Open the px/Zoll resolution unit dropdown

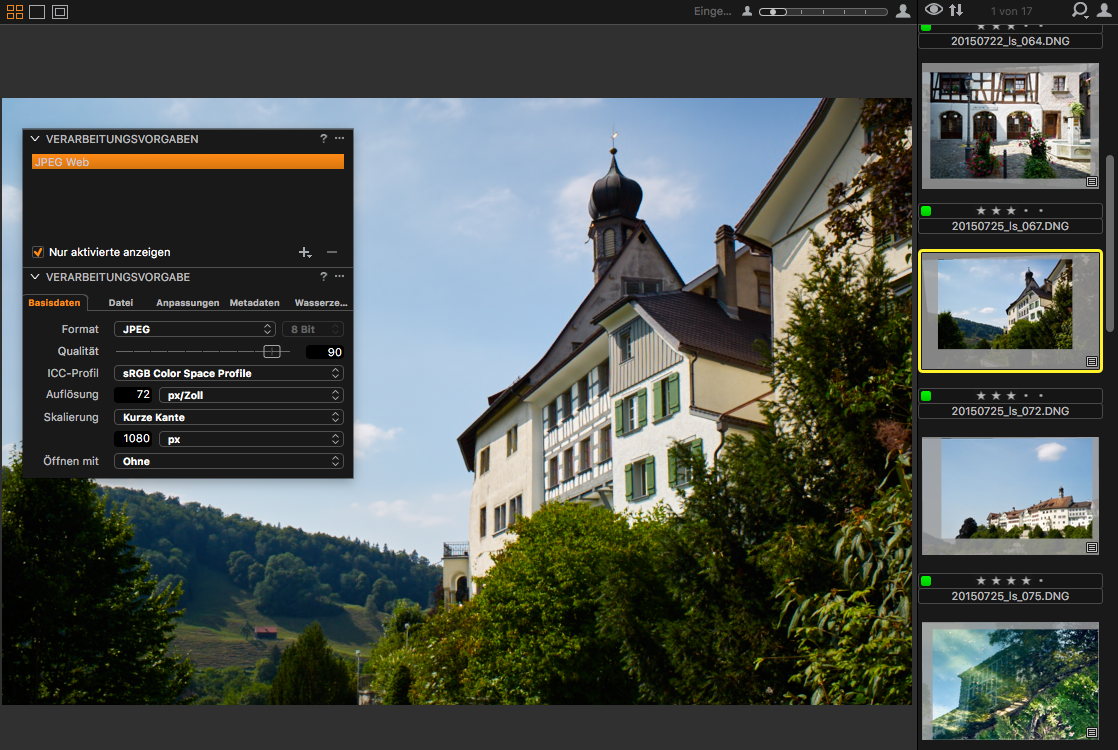pos(251,395)
